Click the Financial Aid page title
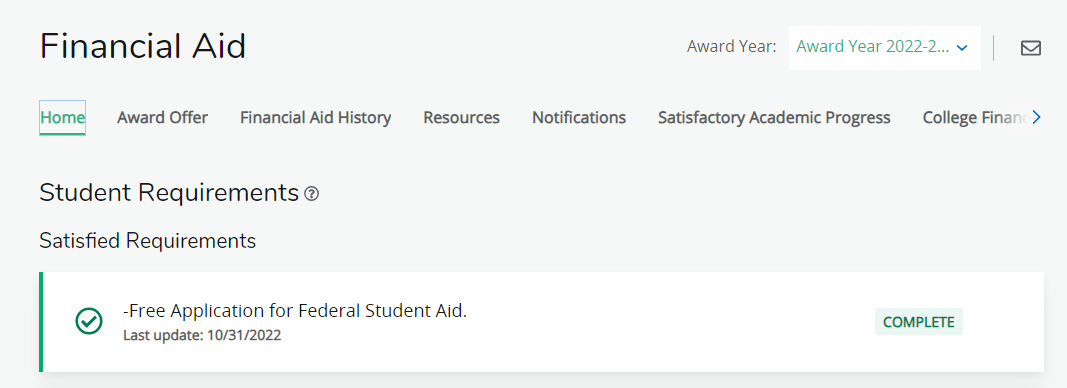This screenshot has height=388, width=1067. [x=143, y=46]
